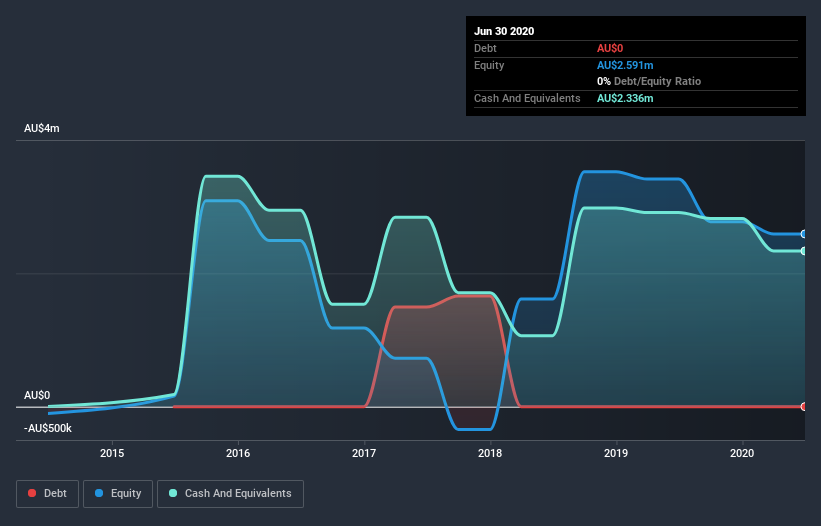Click the 2020 x-axis label
Screen dimensions: 821x526
tap(742, 453)
